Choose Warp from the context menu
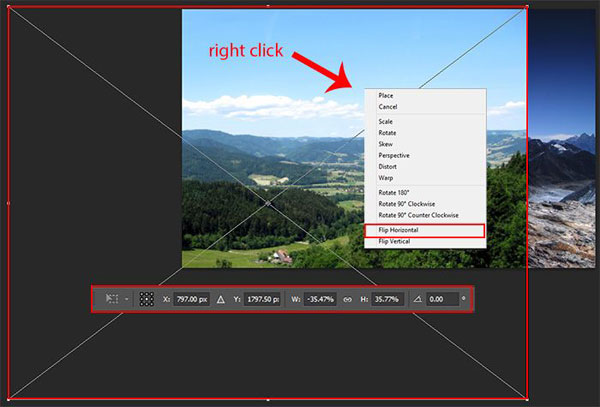The height and width of the screenshot is (407, 600). [x=385, y=178]
